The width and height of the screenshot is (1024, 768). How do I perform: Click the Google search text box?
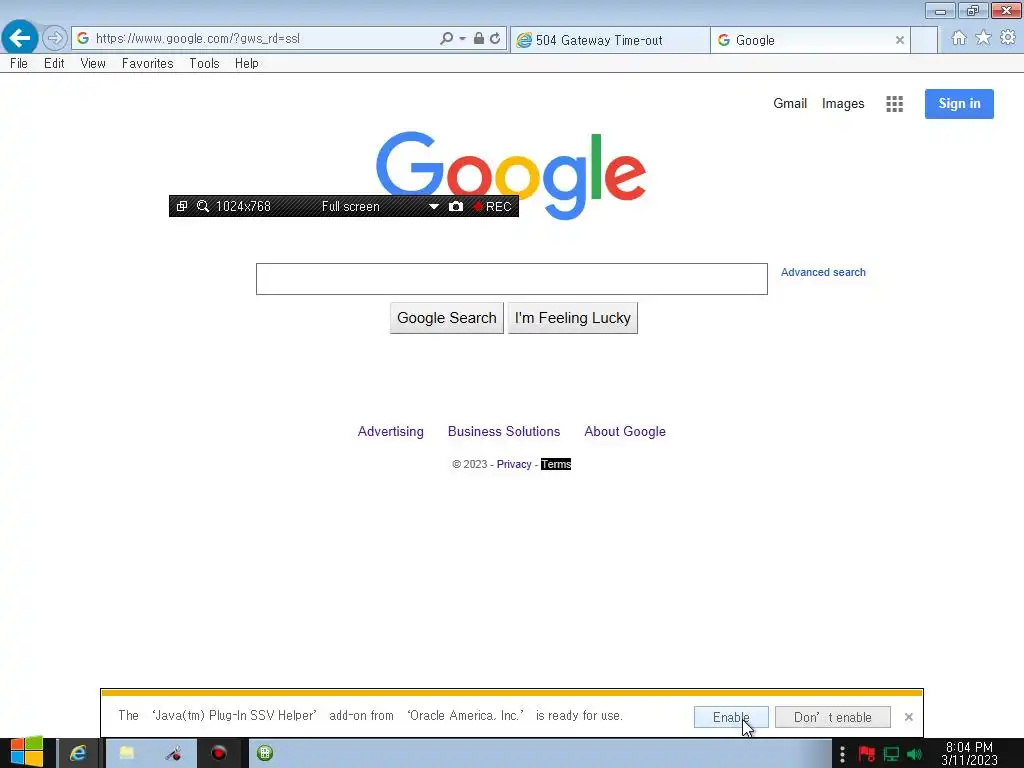(x=512, y=279)
